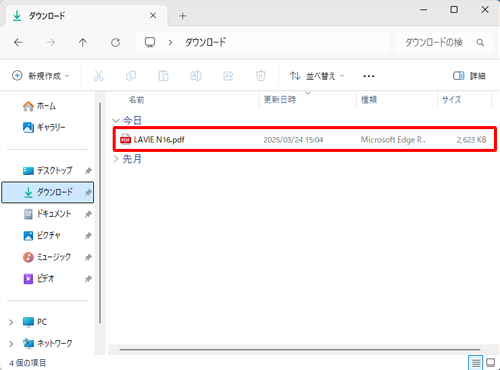The image size is (500, 370).
Task: Click the navigation pane vertical scrollbar
Action: pyautogui.click(x=100, y=213)
